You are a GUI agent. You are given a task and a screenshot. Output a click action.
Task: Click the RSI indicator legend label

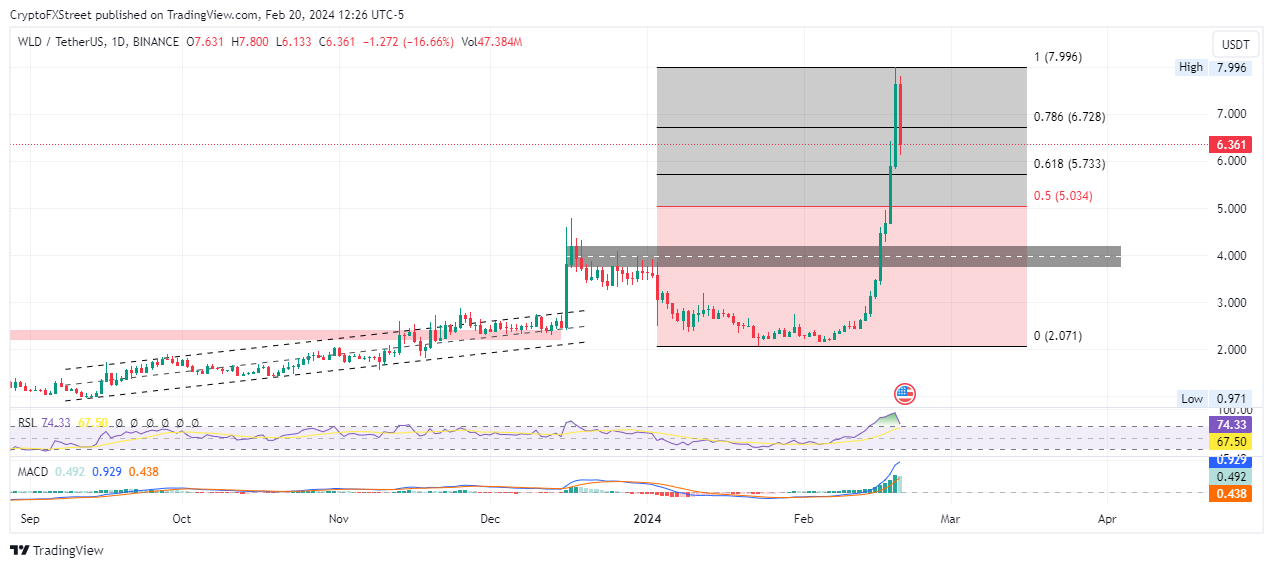pos(28,423)
